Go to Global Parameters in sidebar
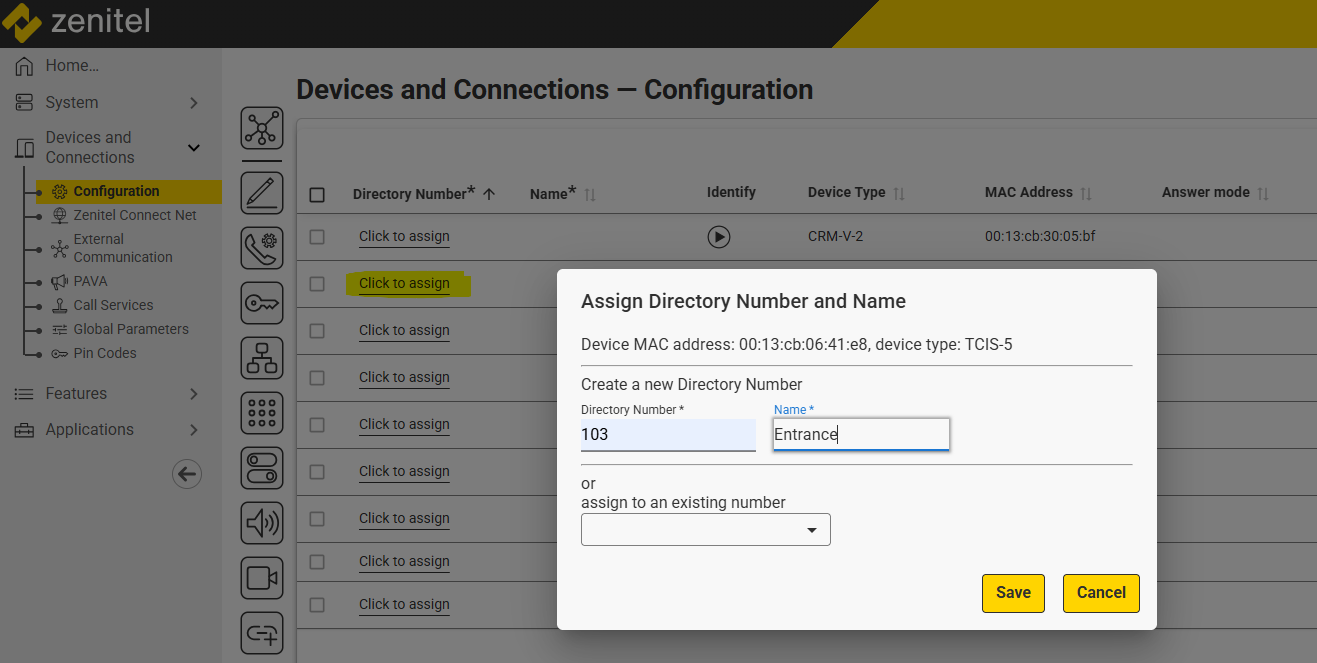This screenshot has height=663, width=1317. coord(130,329)
